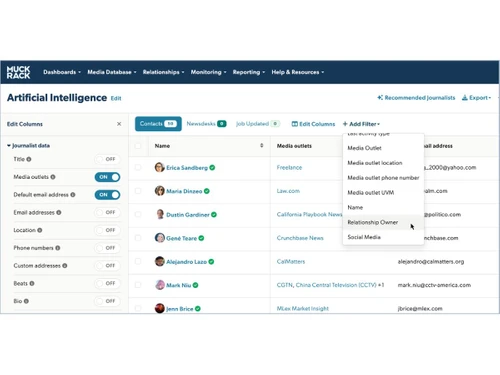Enable the Bio column toggle

(x=107, y=301)
